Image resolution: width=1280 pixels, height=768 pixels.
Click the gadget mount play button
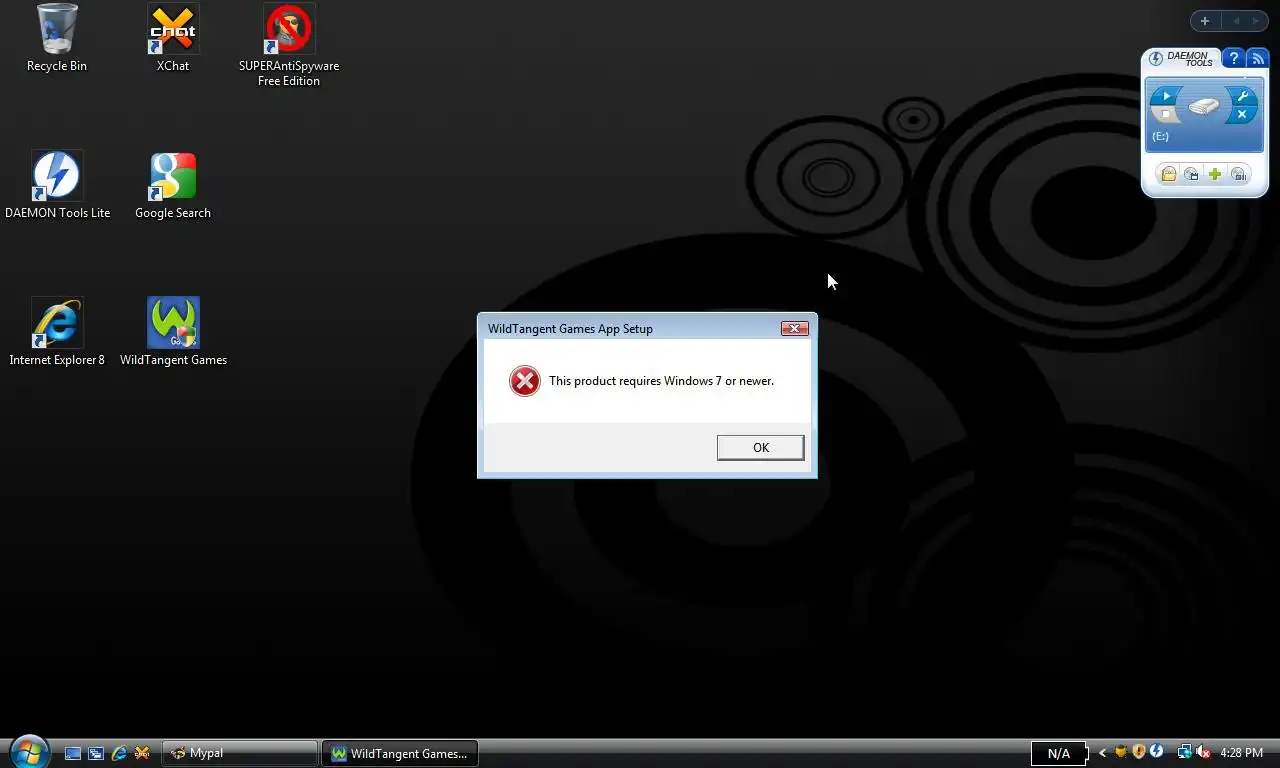[1165, 96]
